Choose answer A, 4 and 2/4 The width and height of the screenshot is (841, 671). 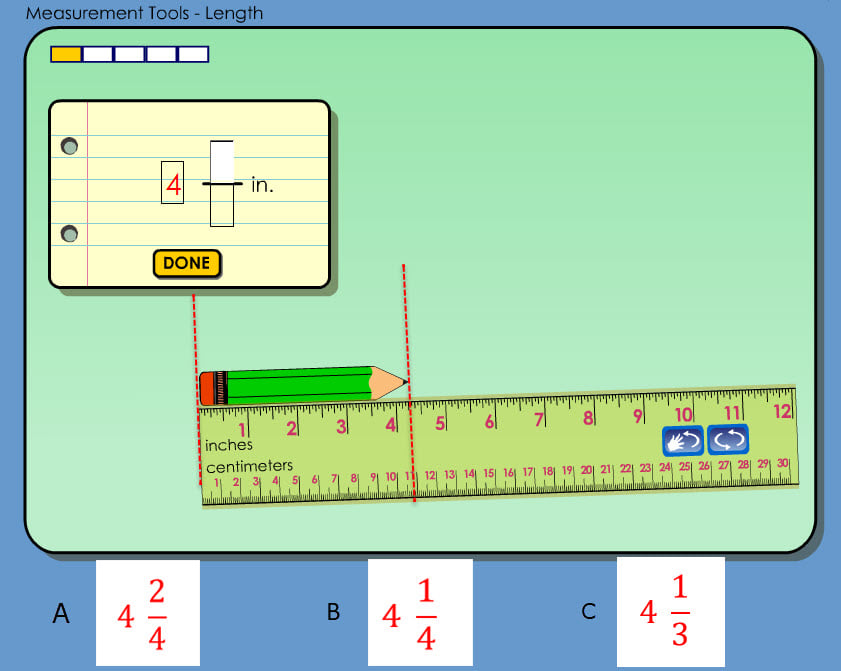(x=147, y=613)
